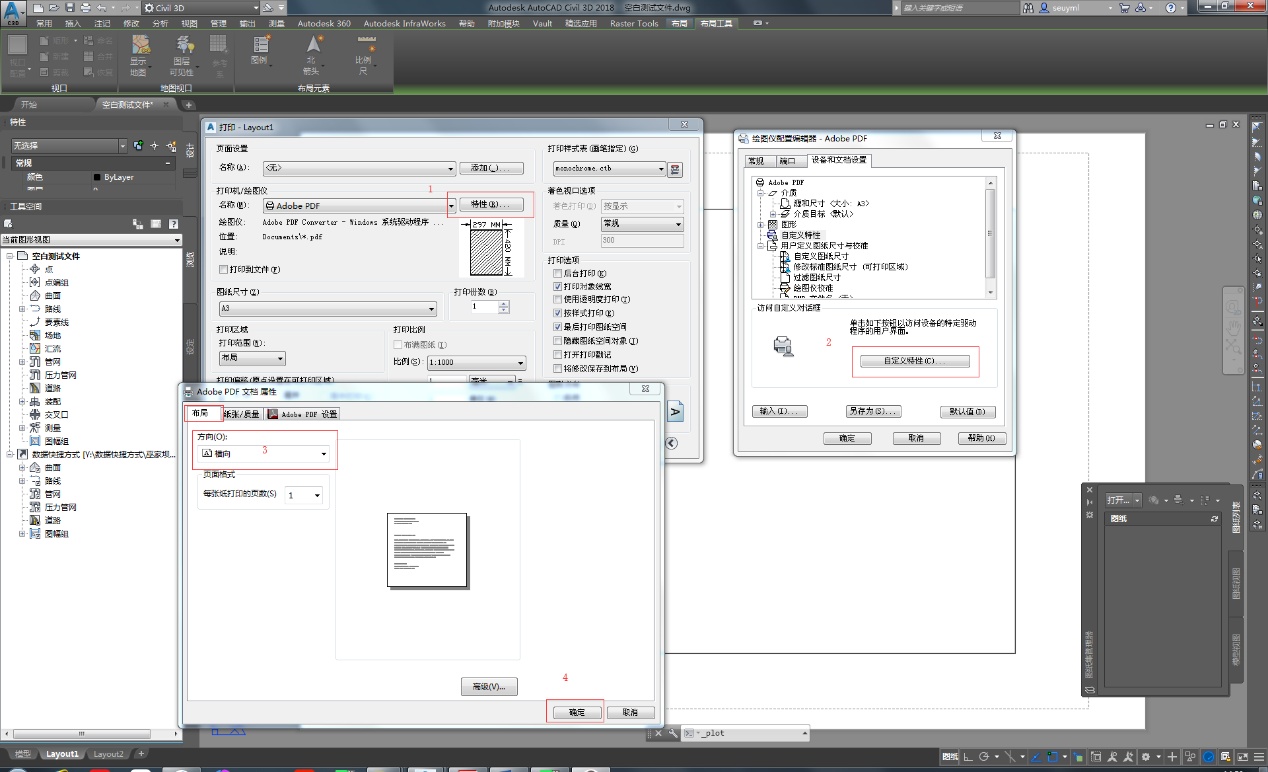Open the printer name dropdown showing Adobe PDF
Viewport: 1268px width, 772px height.
click(358, 205)
